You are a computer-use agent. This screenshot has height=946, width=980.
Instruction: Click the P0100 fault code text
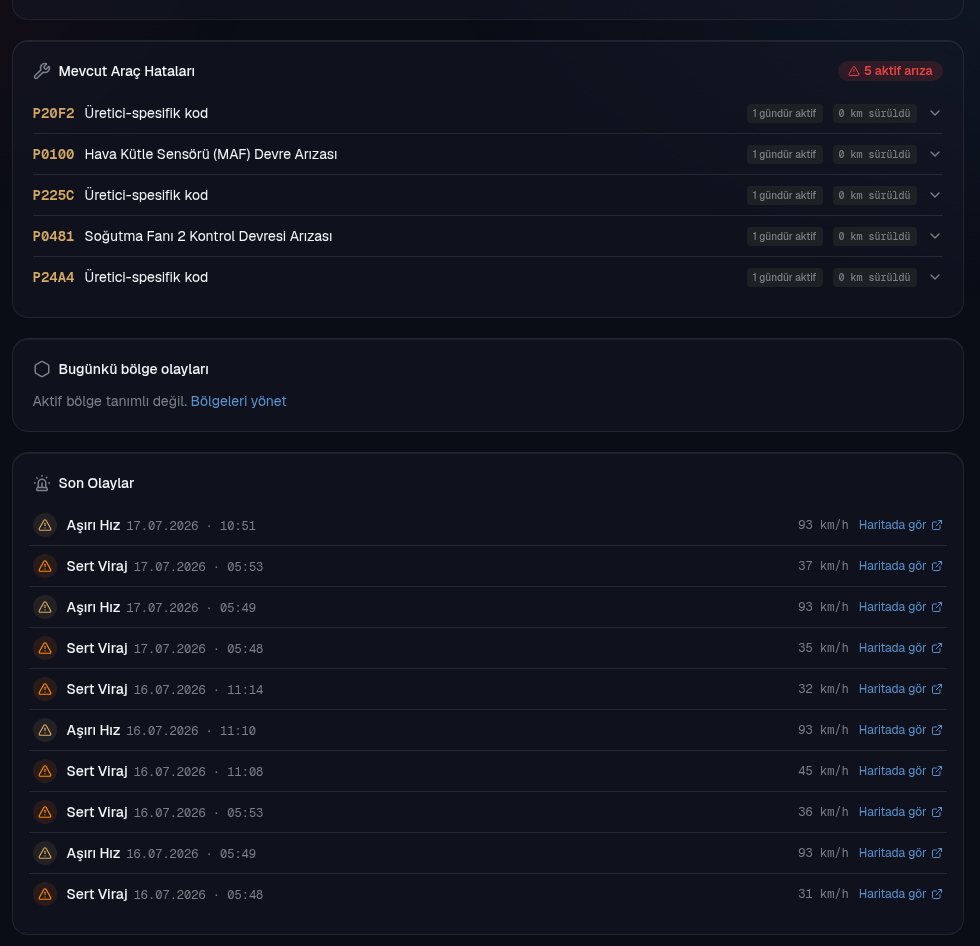point(53,154)
